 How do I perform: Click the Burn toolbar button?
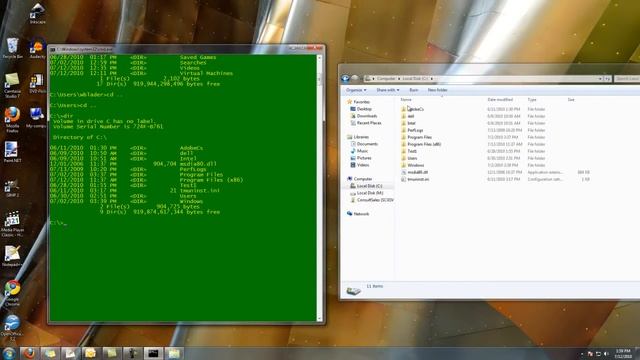413,90
